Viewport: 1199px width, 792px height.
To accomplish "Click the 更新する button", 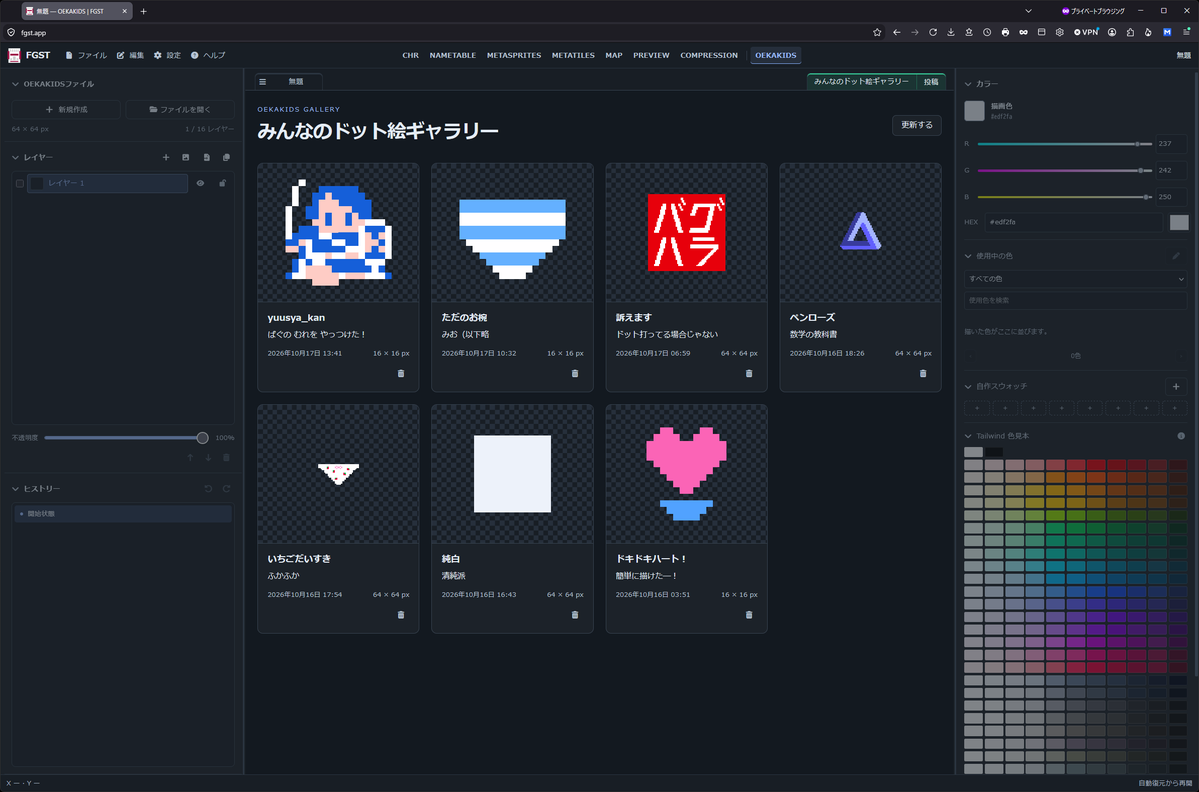I will 917,125.
